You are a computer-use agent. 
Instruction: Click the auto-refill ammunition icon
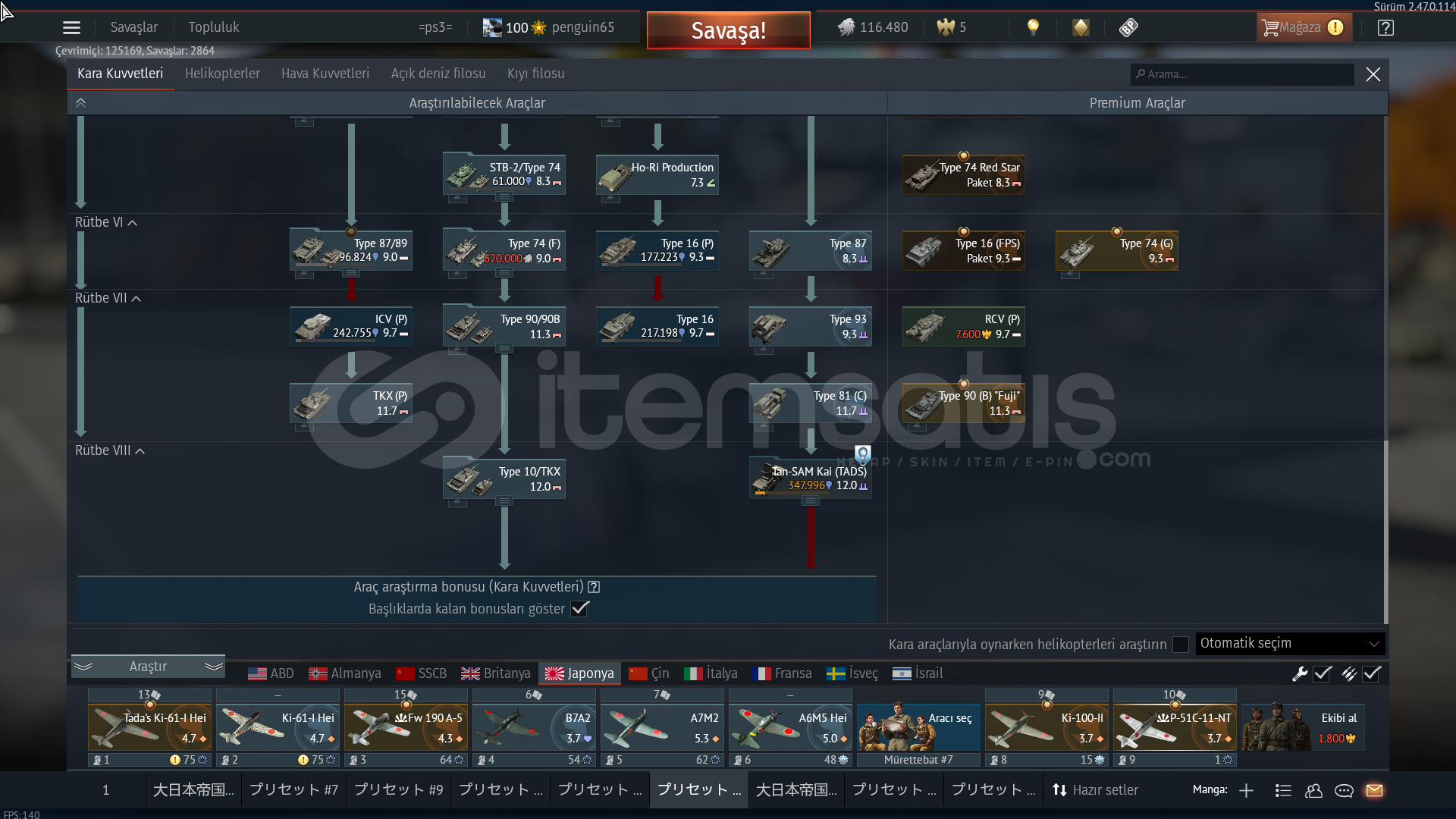click(1349, 673)
